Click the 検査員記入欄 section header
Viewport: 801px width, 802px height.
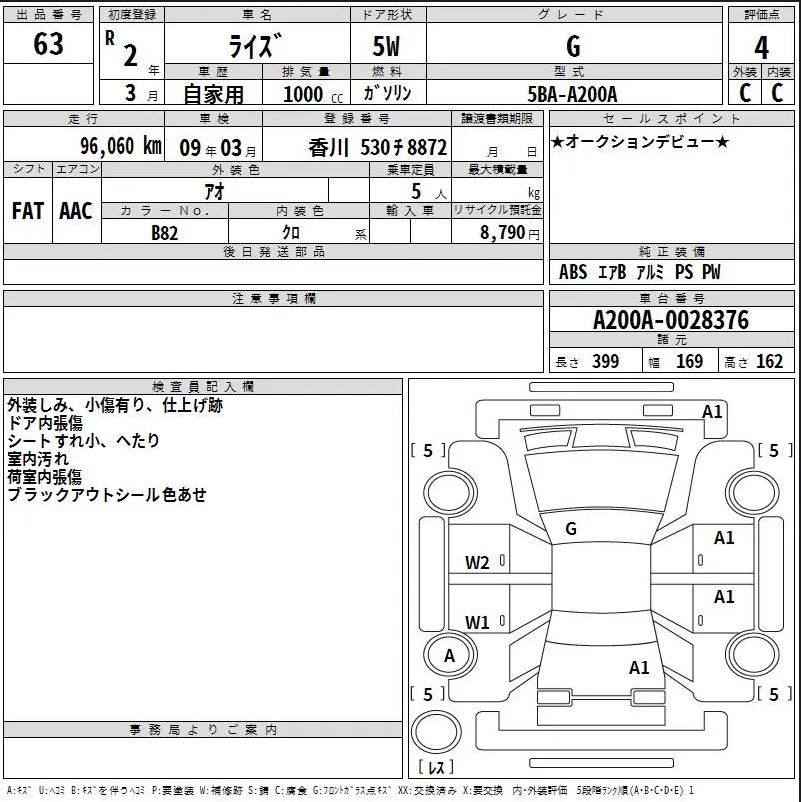tap(203, 387)
